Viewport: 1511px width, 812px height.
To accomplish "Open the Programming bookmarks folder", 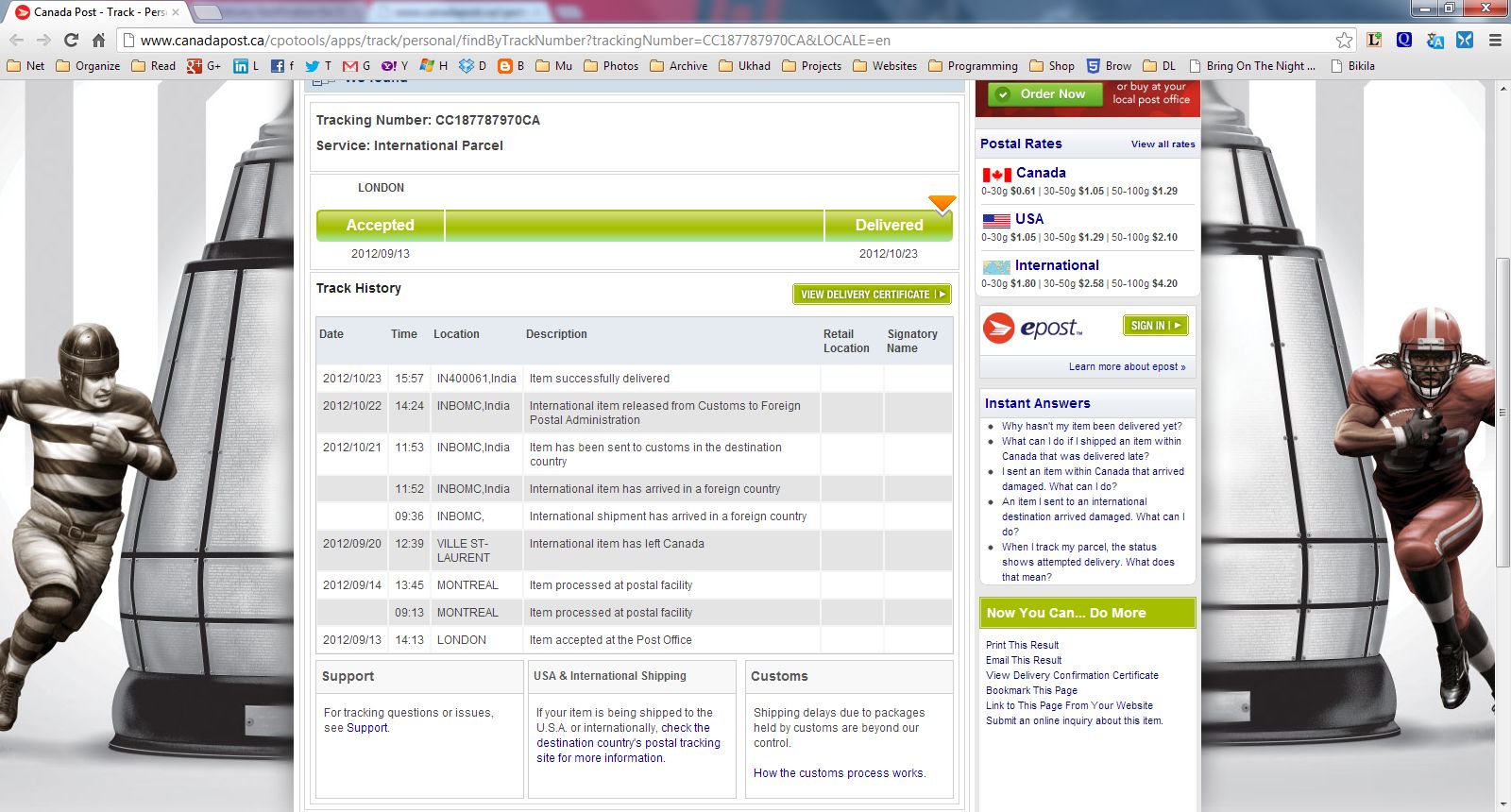I will coord(974,66).
